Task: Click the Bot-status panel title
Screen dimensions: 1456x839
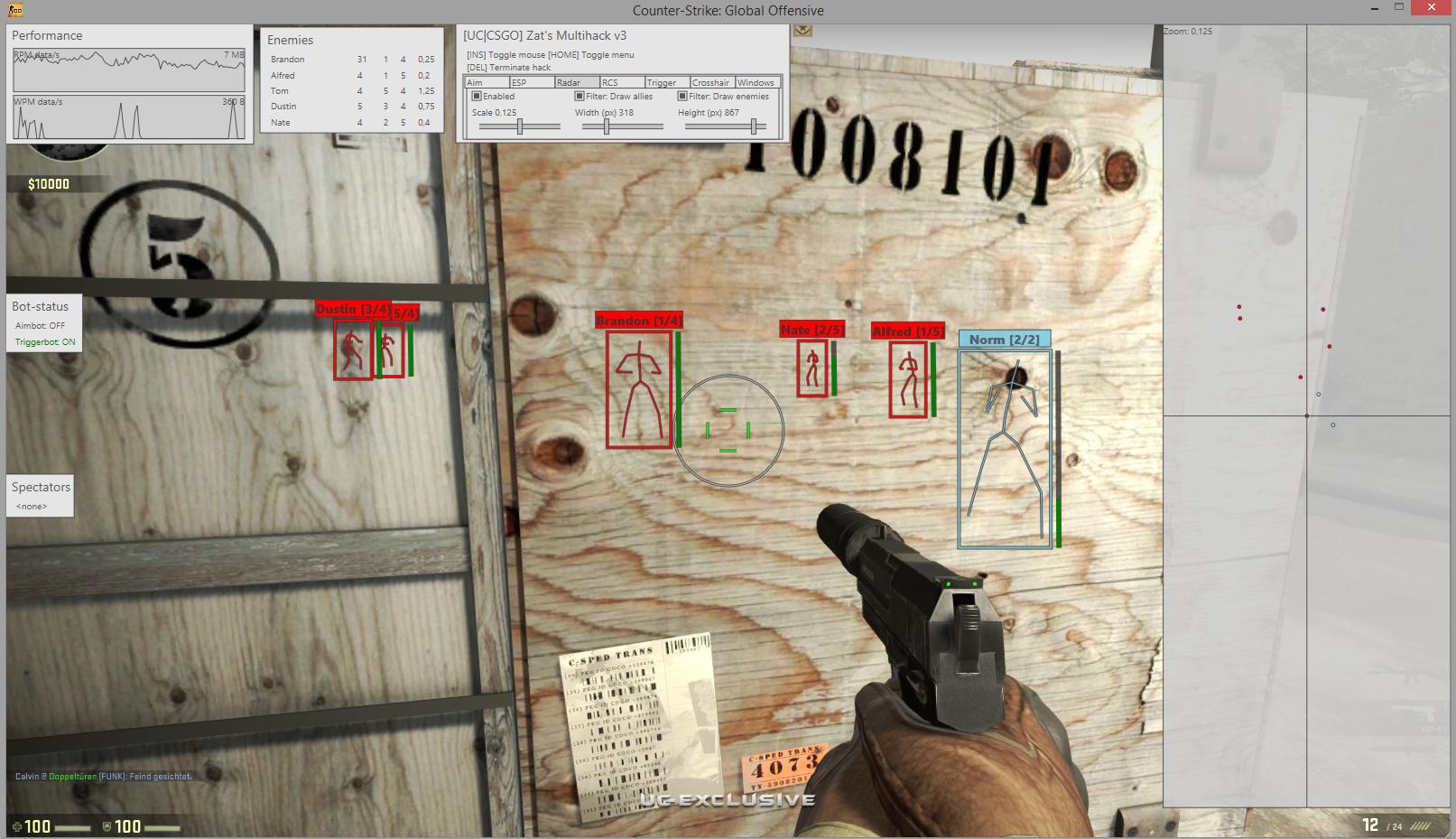Action: click(x=40, y=306)
